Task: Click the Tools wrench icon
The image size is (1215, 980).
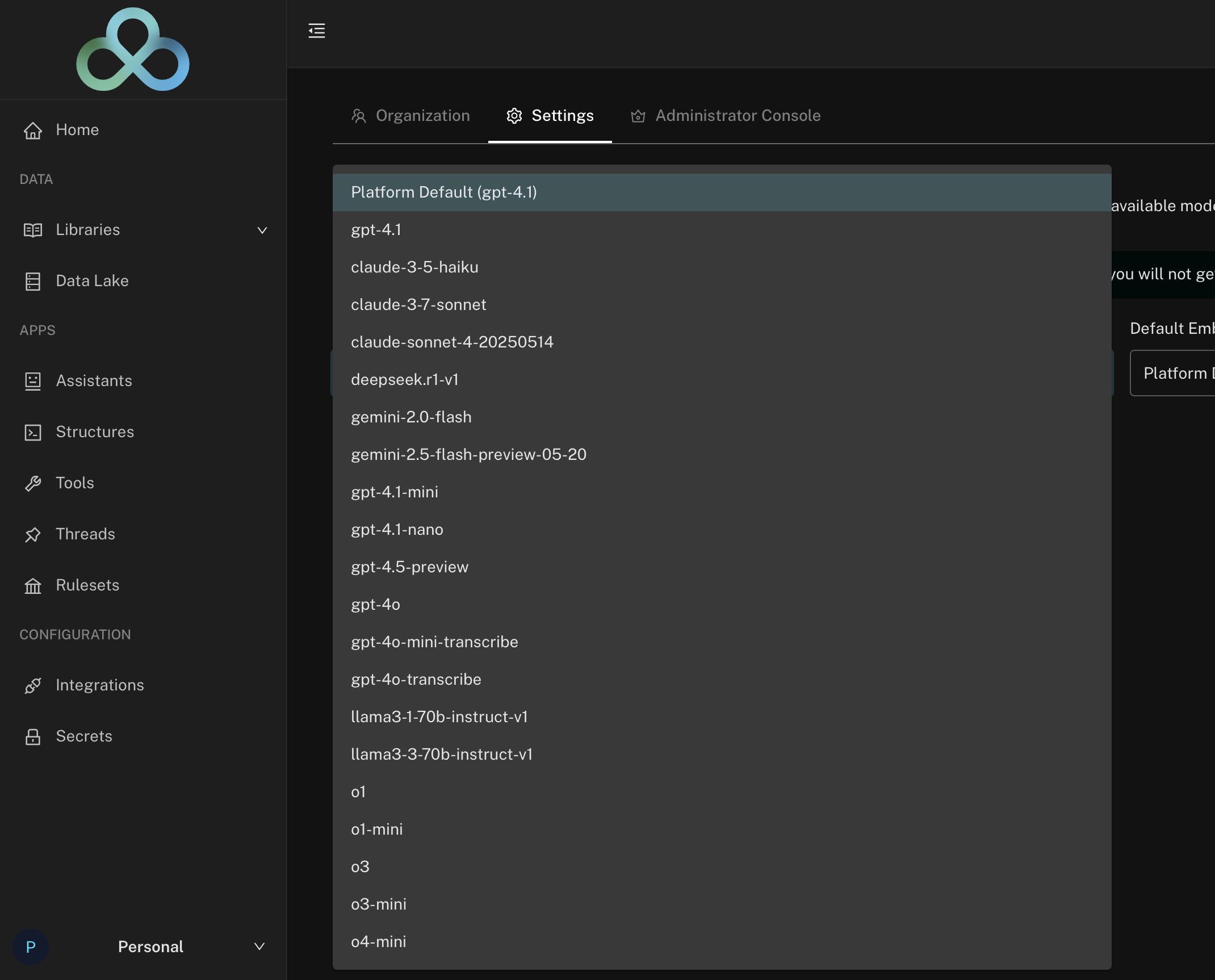Action: (33, 483)
